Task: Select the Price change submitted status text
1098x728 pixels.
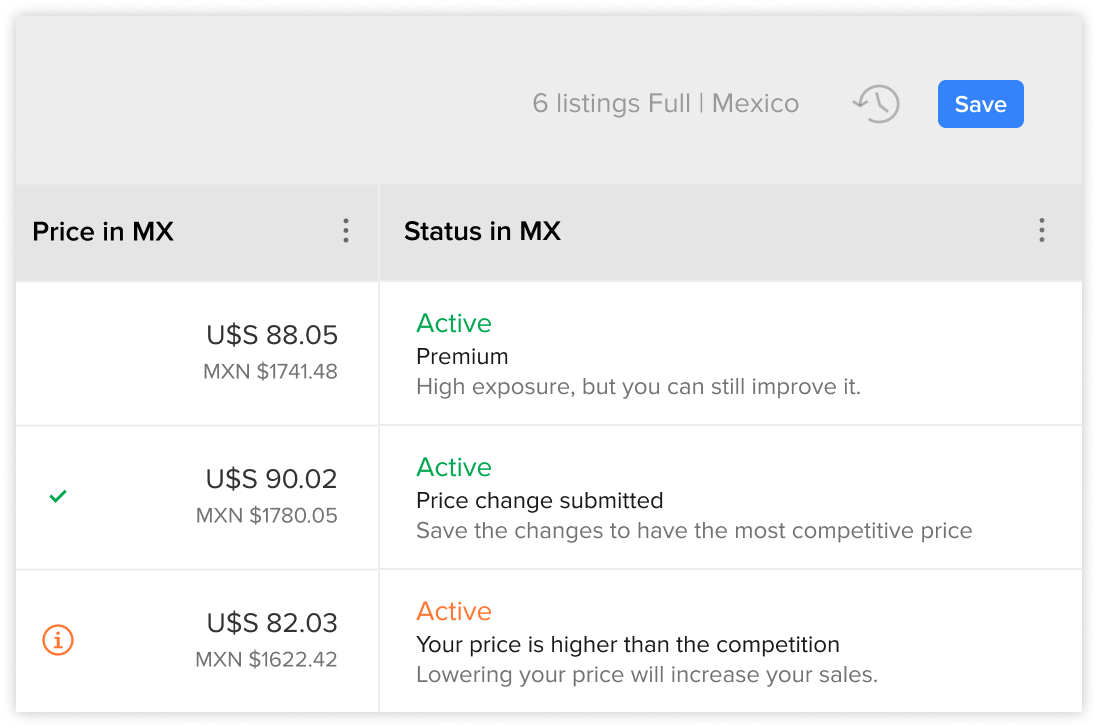Action: coord(539,500)
